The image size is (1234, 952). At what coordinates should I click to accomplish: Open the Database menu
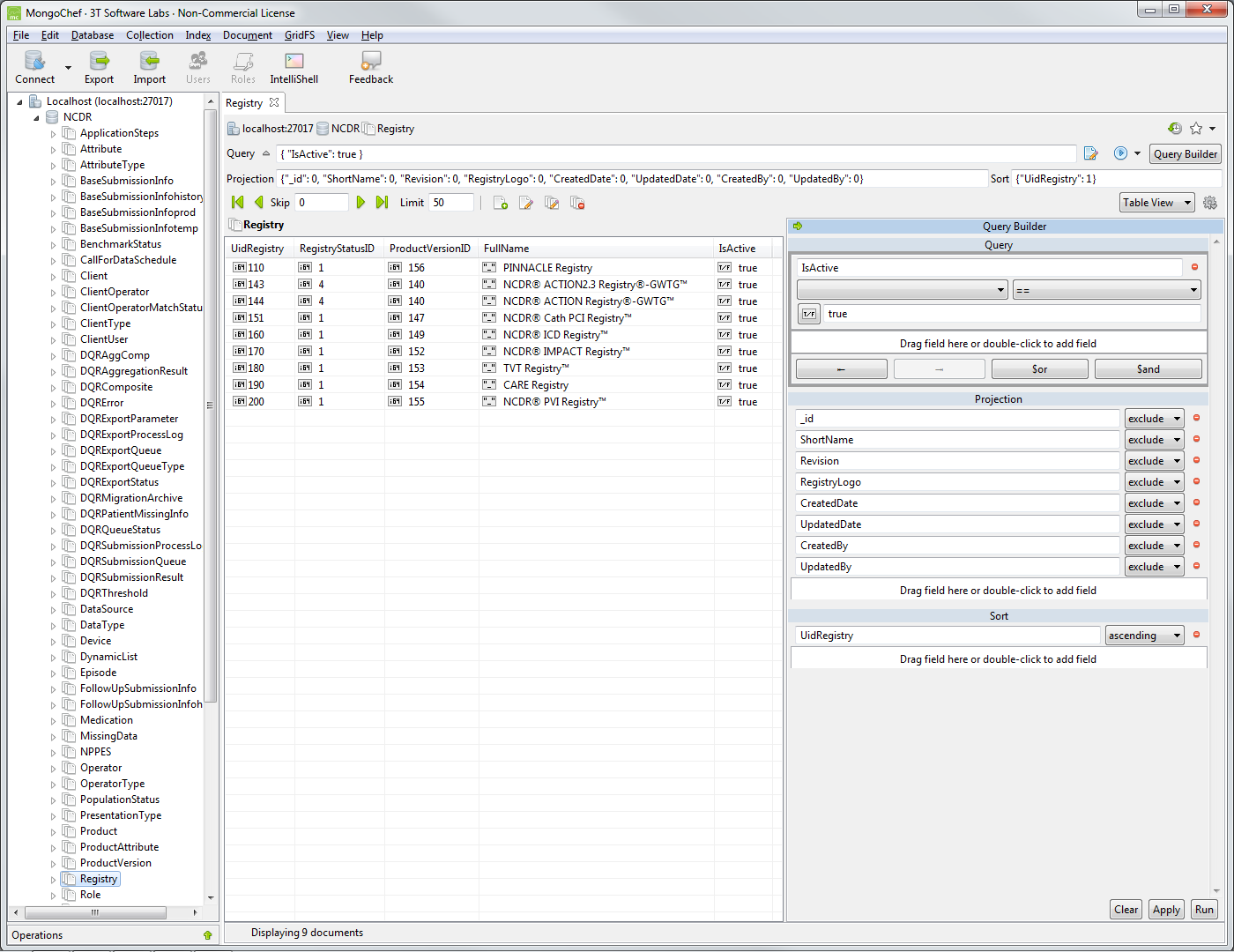coord(93,35)
